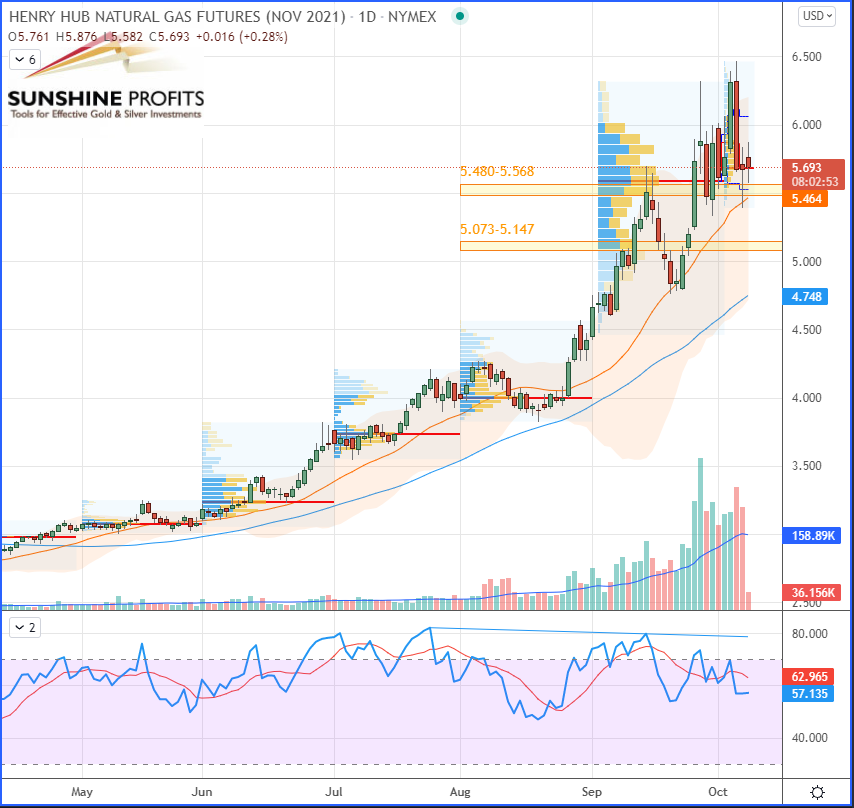Click the 80.000 oscillator axis label

(809, 634)
